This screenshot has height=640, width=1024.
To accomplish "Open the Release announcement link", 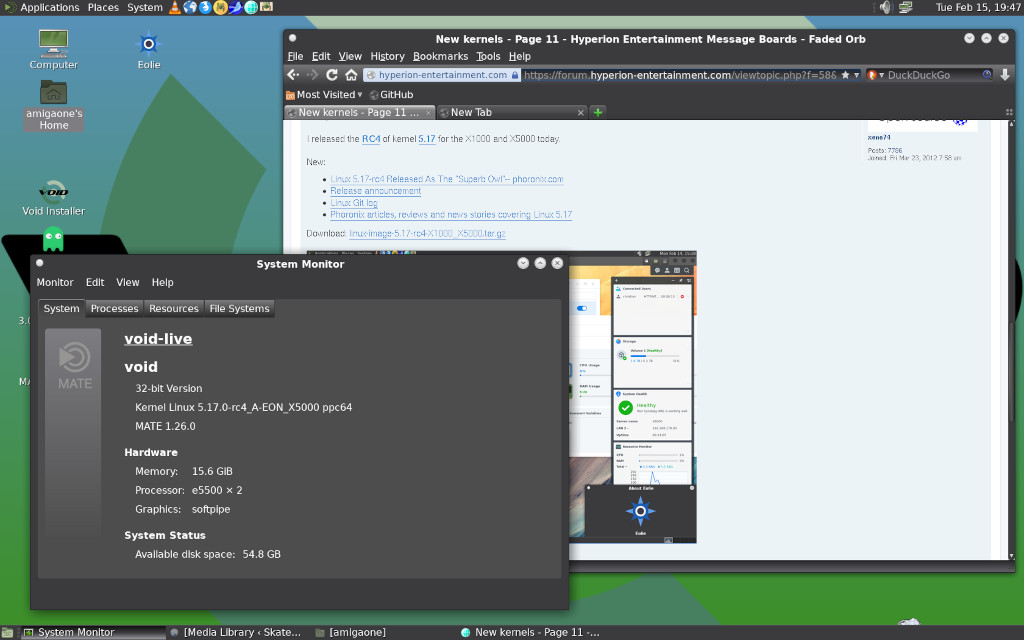I will 376,191.
